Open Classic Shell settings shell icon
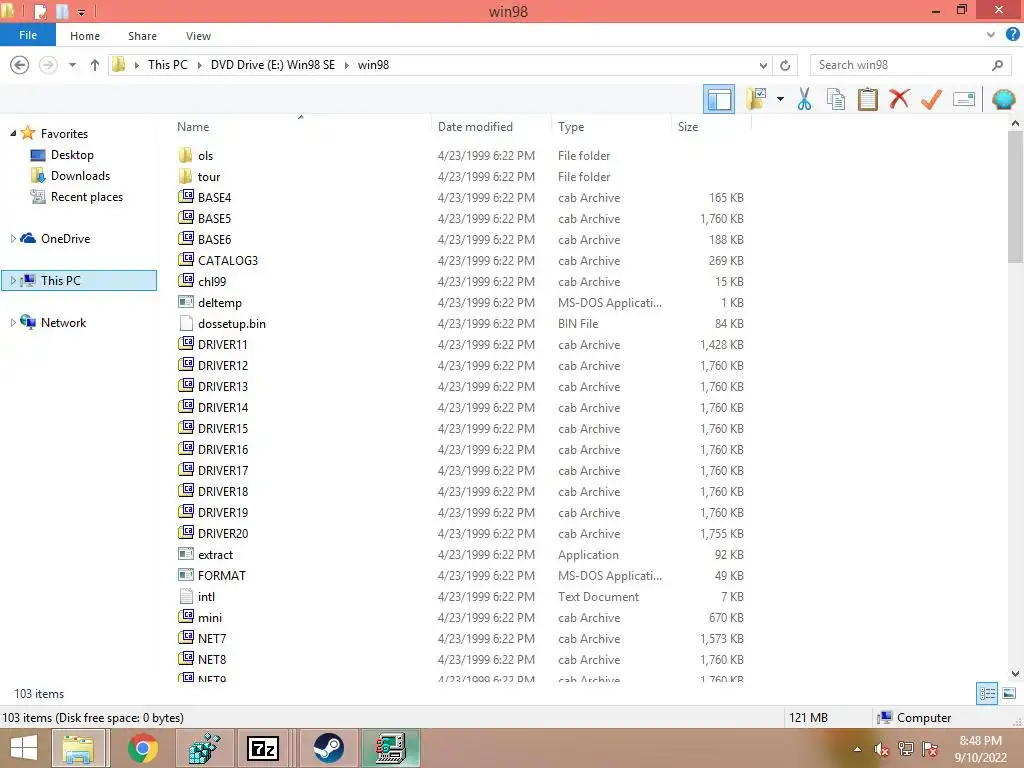 [1003, 99]
